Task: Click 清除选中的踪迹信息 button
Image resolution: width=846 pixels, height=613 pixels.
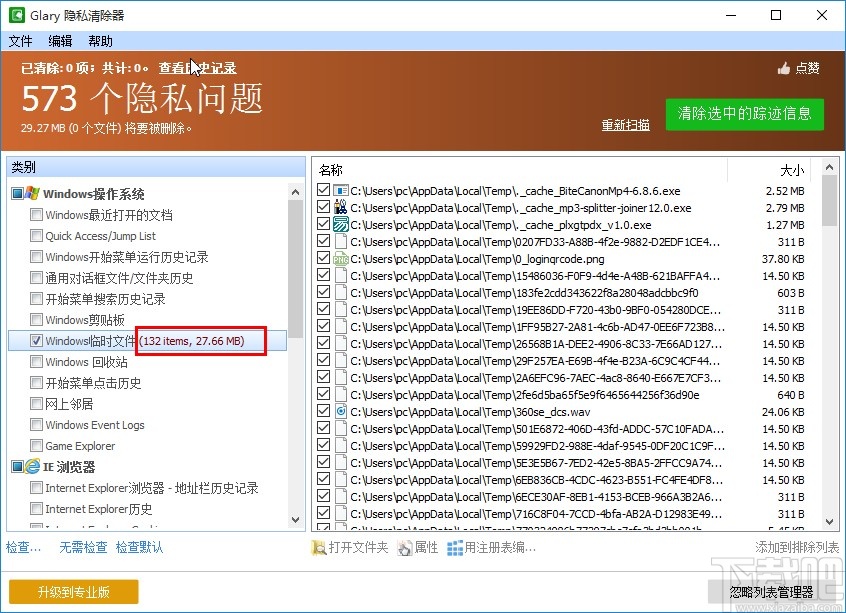Action: tap(745, 114)
